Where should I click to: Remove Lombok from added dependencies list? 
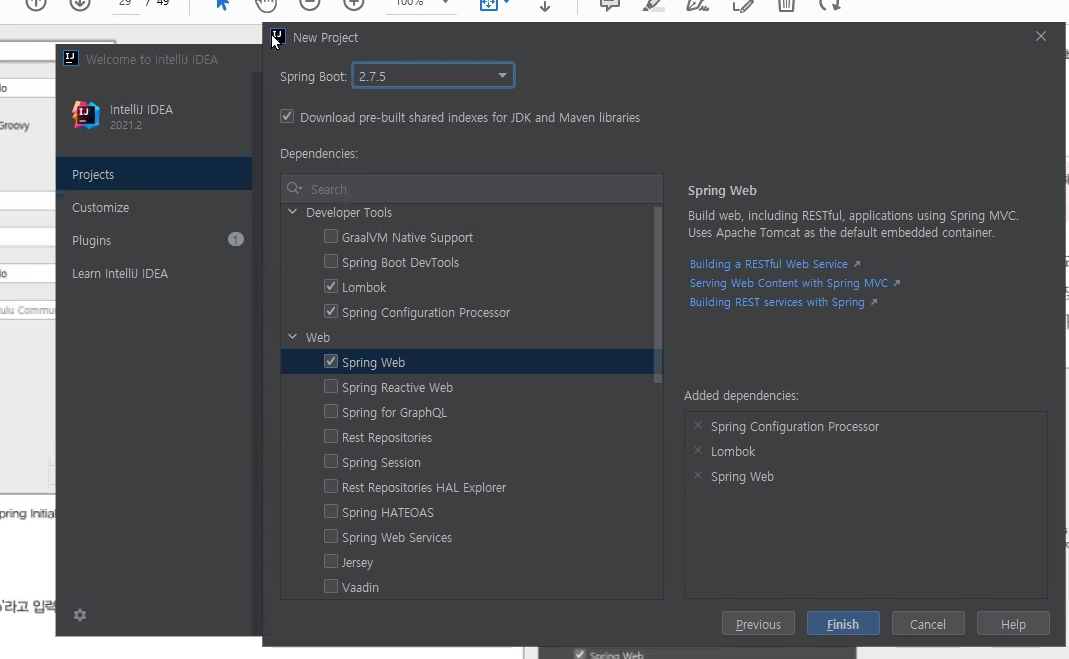(697, 450)
